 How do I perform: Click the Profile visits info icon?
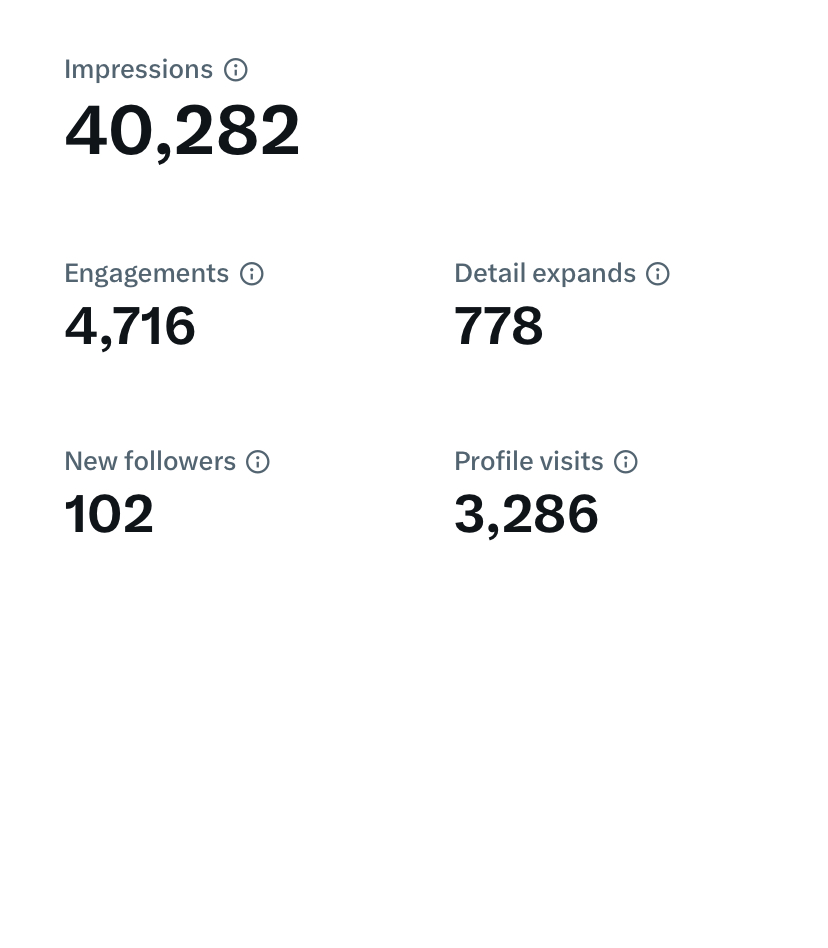pos(626,462)
